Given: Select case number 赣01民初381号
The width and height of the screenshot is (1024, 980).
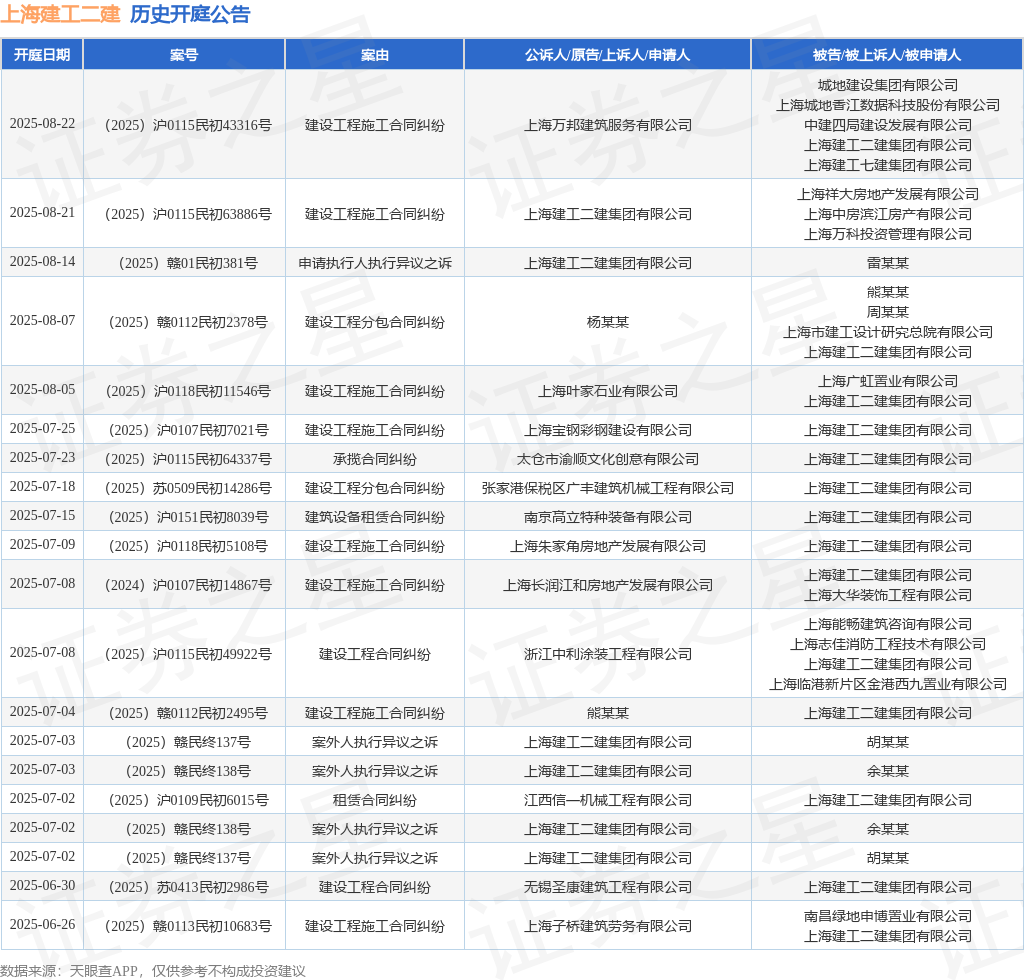Looking at the screenshot, I should (x=188, y=263).
